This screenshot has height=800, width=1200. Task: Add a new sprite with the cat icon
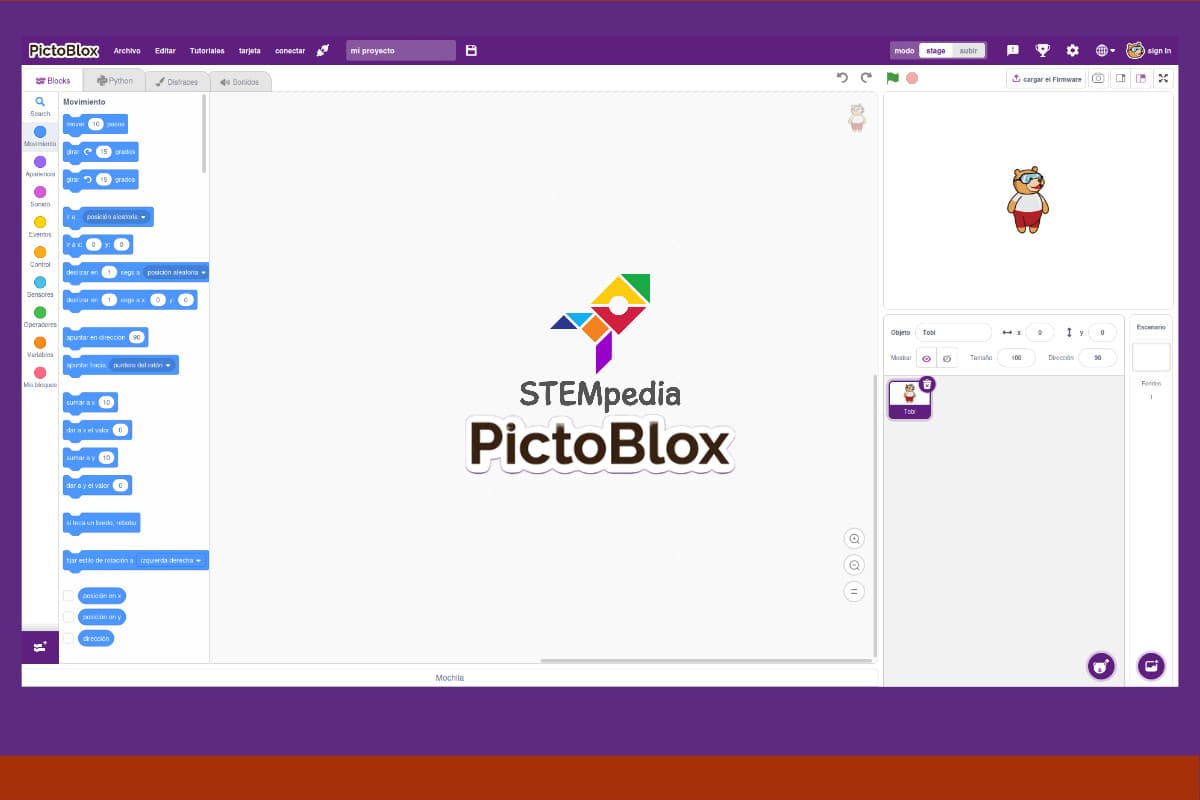[1101, 666]
